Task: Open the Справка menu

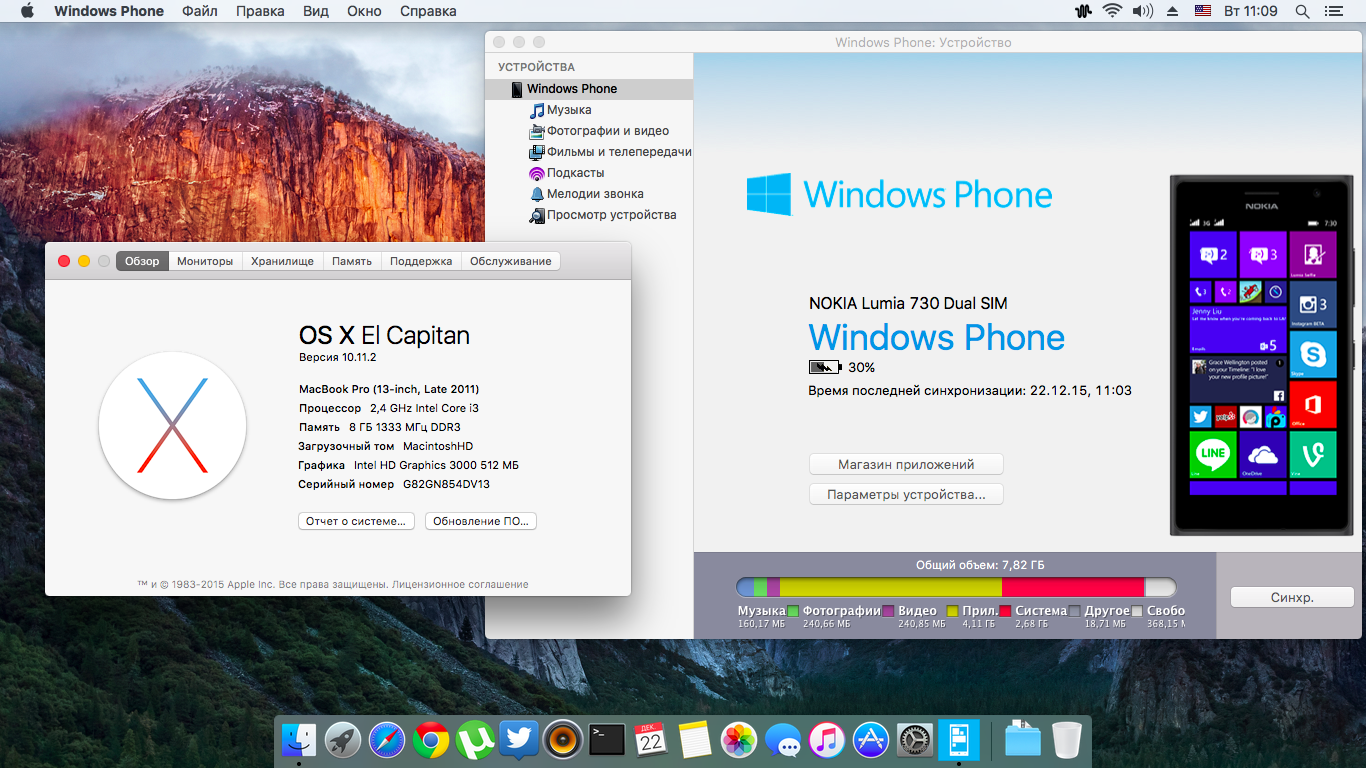Action: click(x=428, y=11)
